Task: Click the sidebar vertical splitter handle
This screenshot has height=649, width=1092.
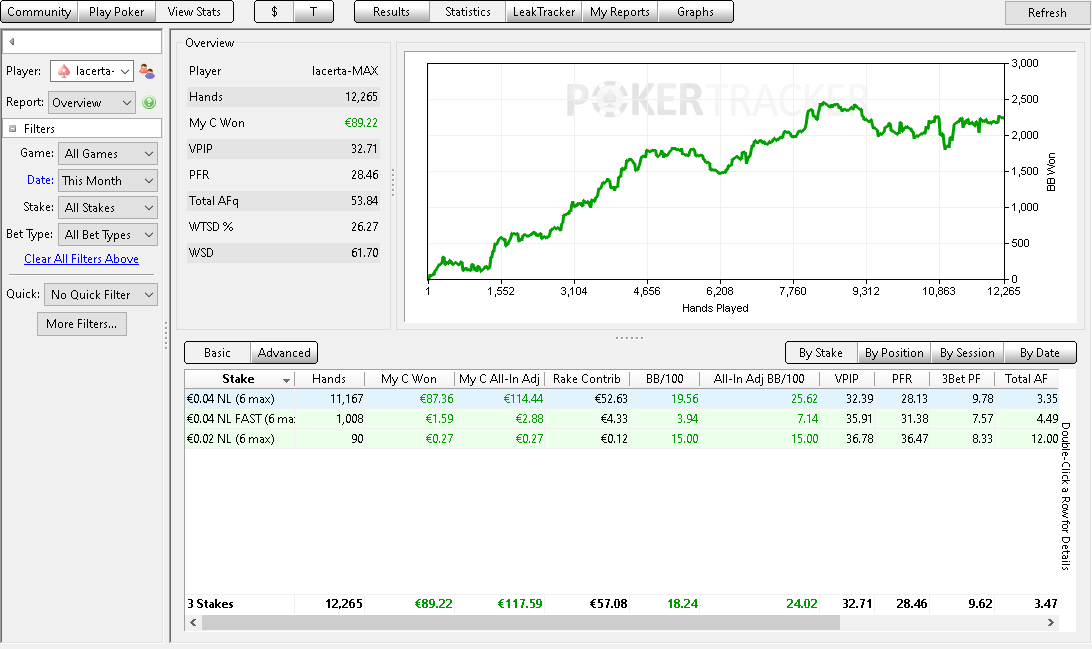Action: (166, 336)
